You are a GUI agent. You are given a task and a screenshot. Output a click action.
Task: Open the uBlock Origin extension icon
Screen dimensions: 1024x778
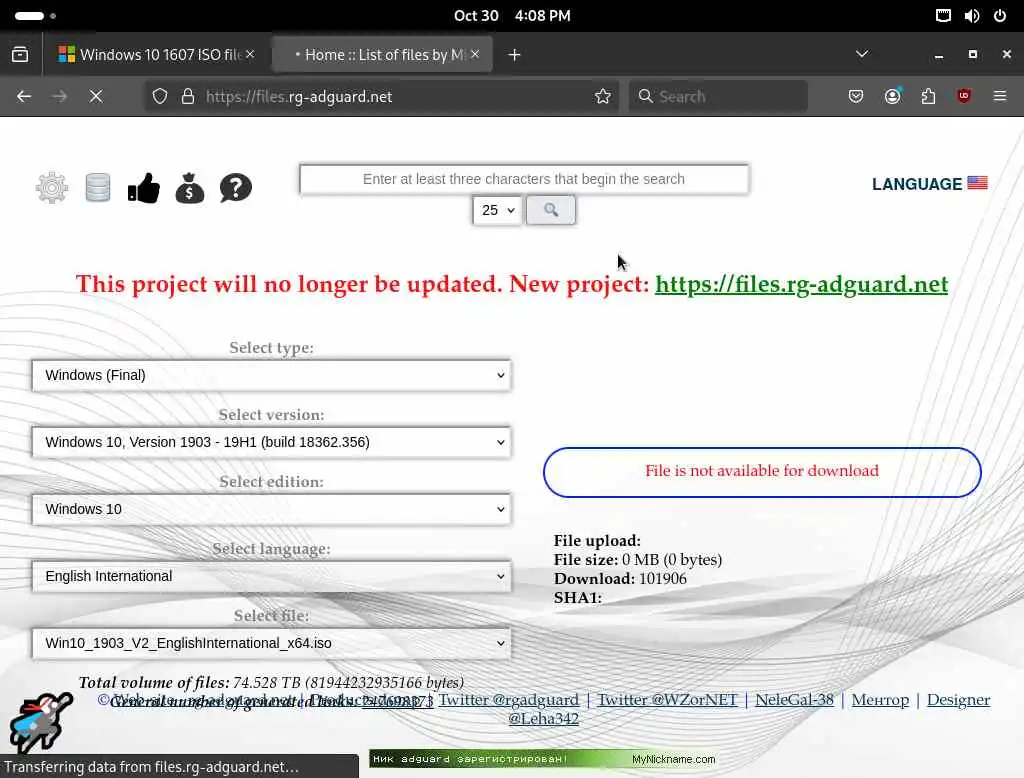(964, 97)
